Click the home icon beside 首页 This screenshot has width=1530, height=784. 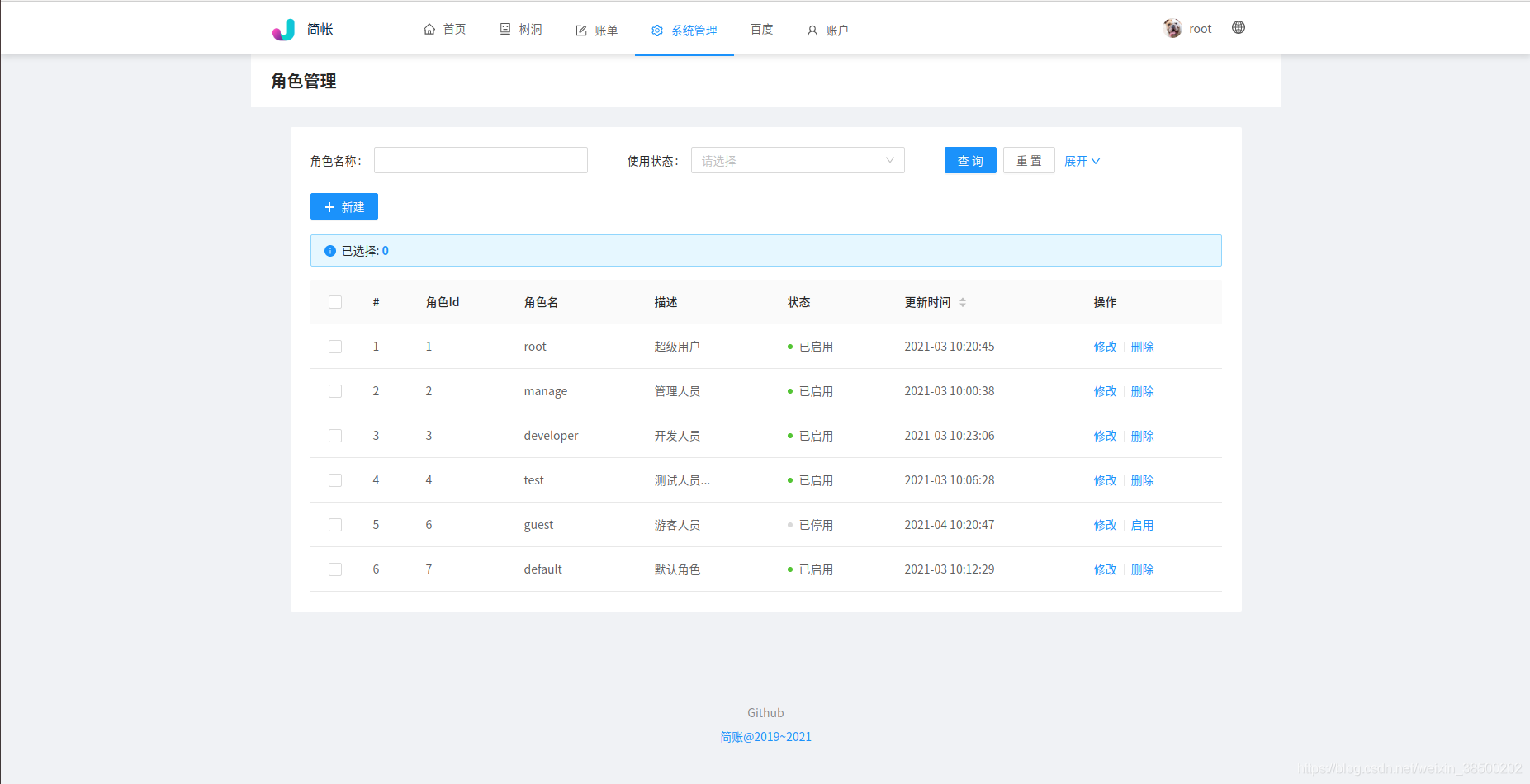[429, 29]
